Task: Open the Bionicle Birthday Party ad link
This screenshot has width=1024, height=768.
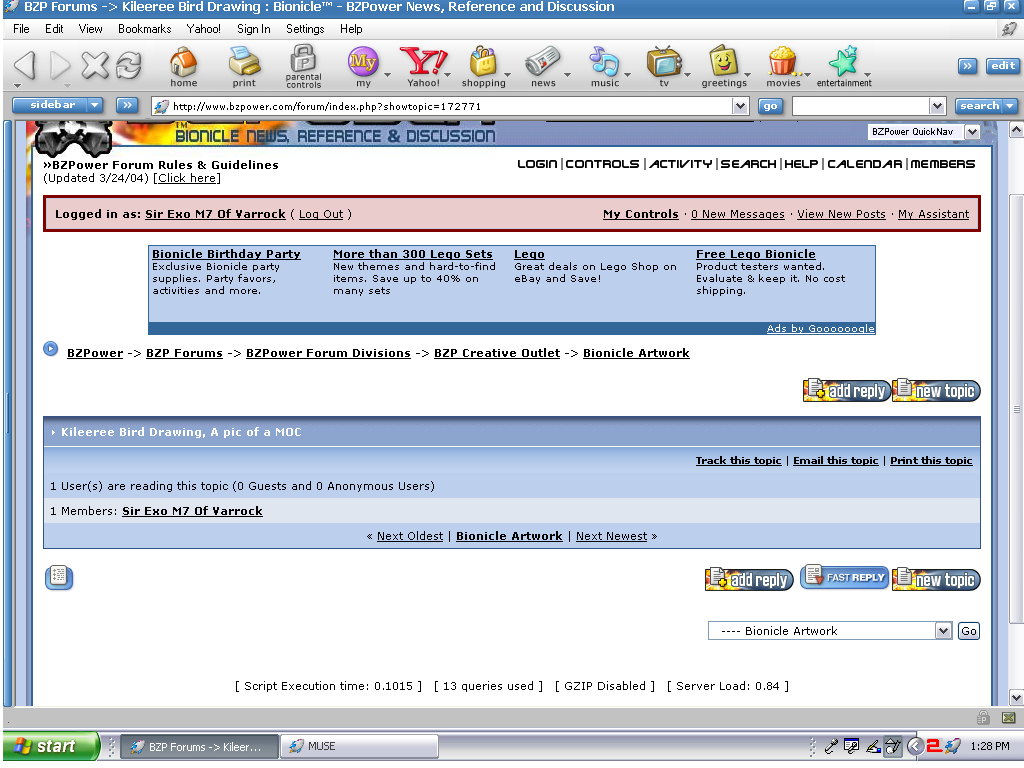Action: click(x=226, y=254)
